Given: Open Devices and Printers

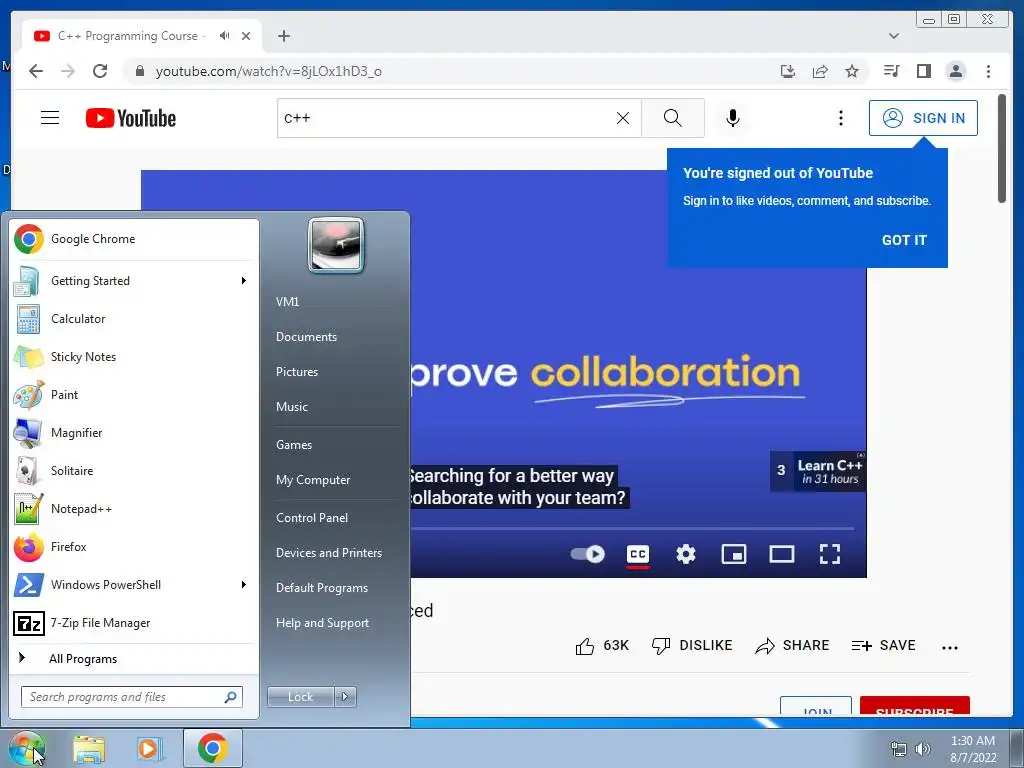Looking at the screenshot, I should [x=328, y=552].
